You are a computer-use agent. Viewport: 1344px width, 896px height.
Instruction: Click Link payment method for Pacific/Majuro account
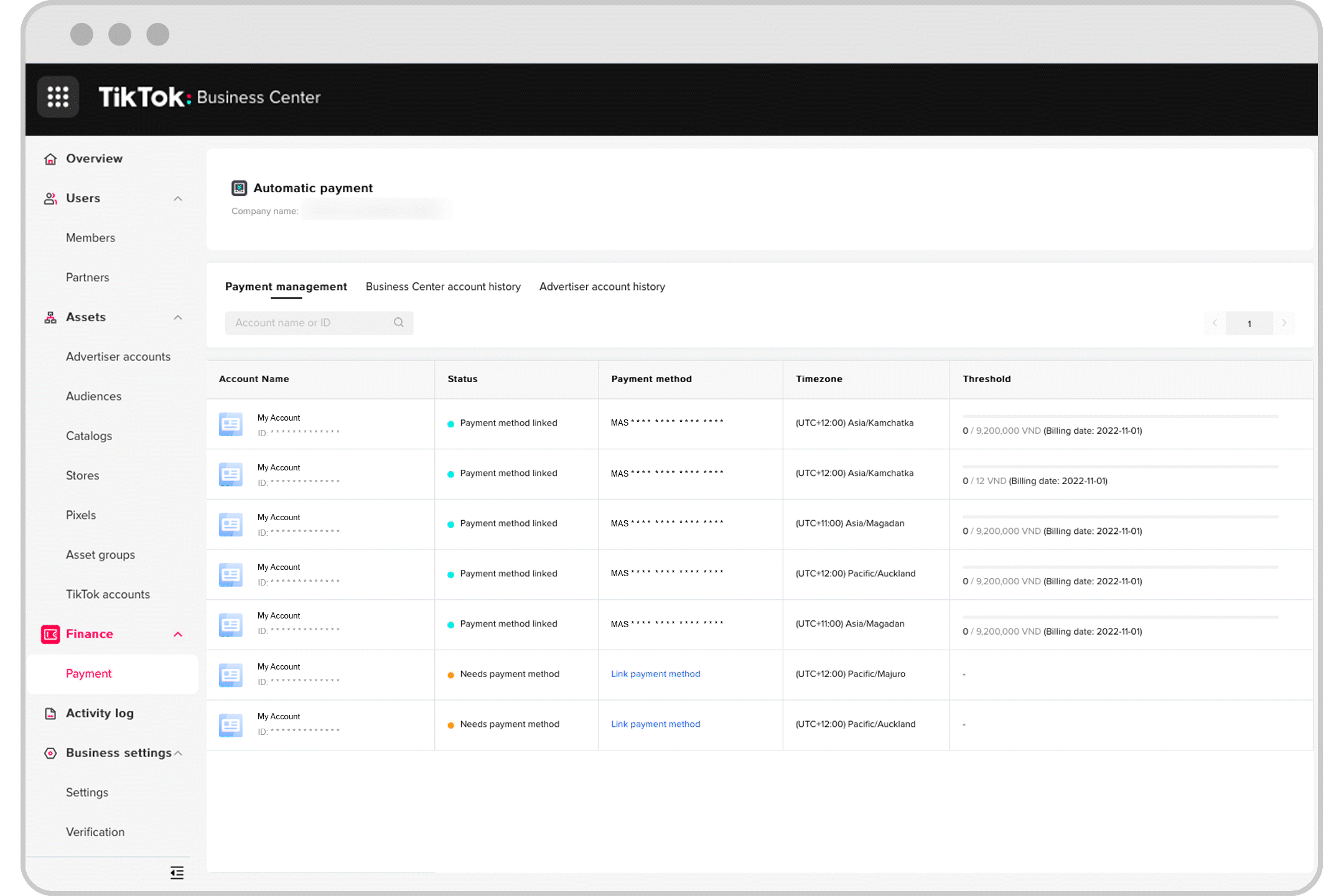coord(656,673)
